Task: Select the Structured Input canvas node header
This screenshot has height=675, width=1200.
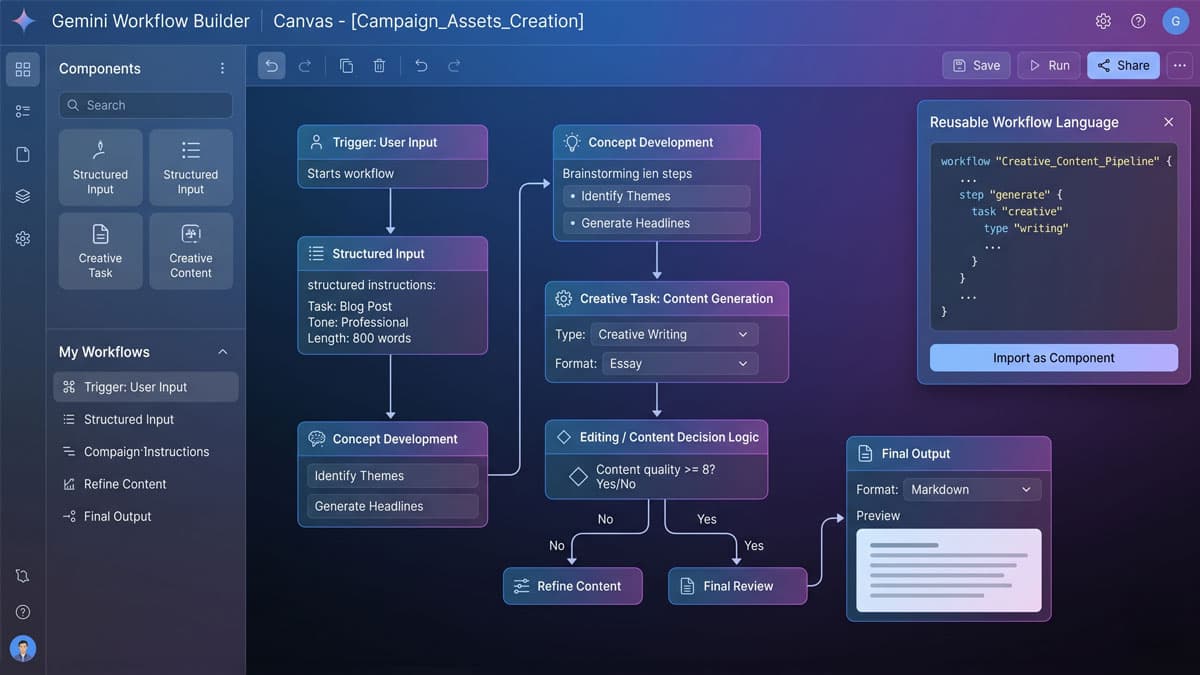Action: pos(392,253)
